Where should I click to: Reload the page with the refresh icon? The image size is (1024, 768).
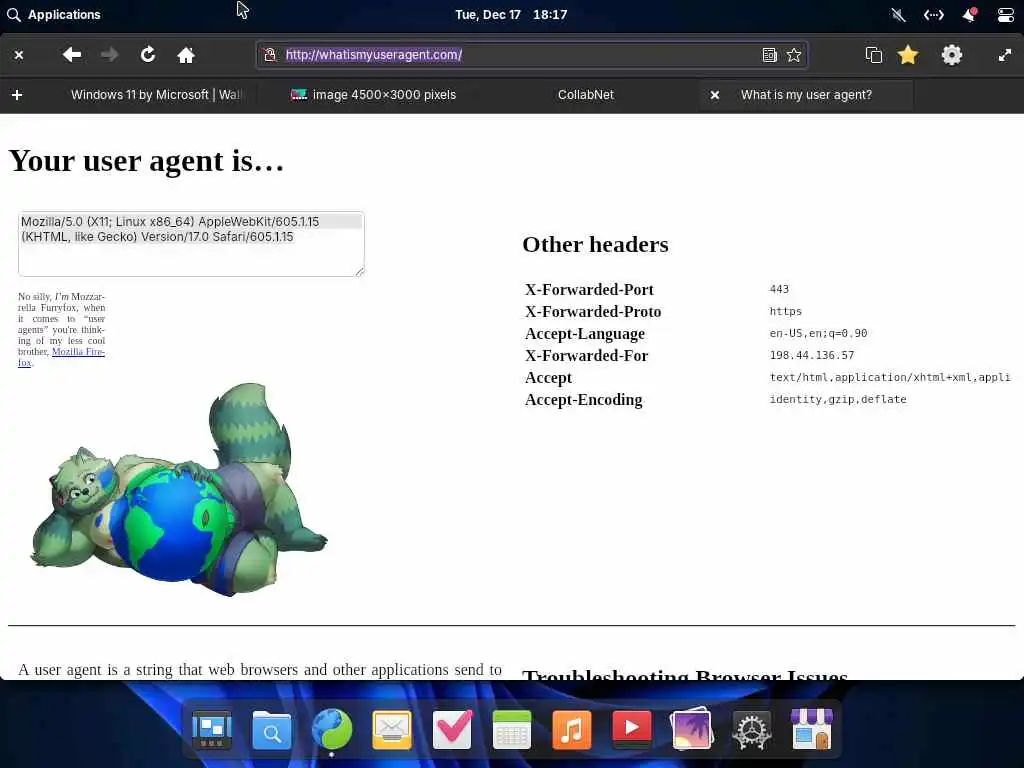pos(148,55)
